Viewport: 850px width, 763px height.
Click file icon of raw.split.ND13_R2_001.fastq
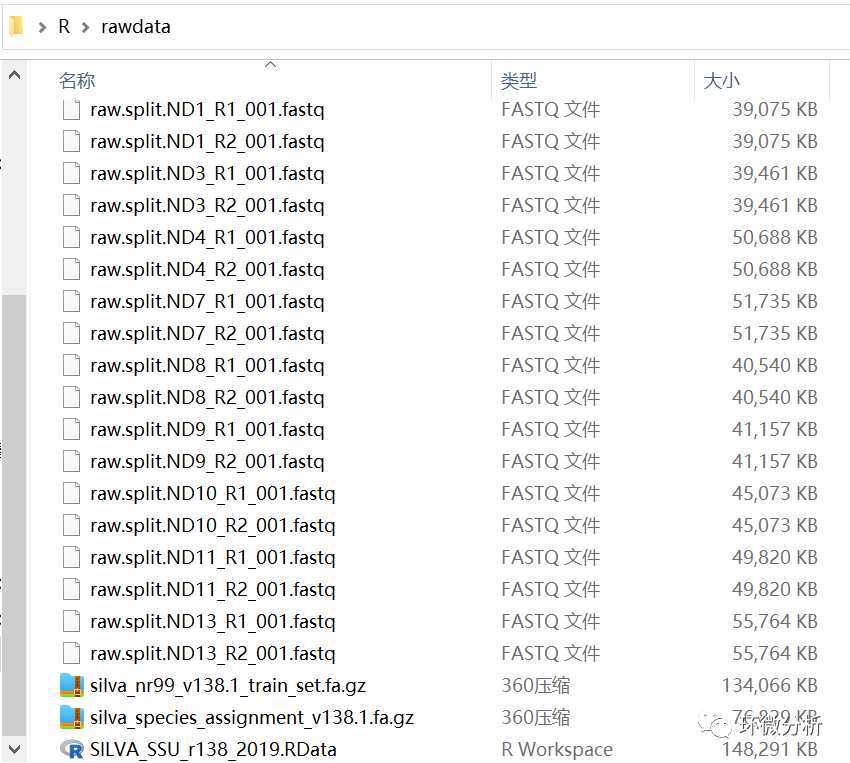pyautogui.click(x=72, y=653)
